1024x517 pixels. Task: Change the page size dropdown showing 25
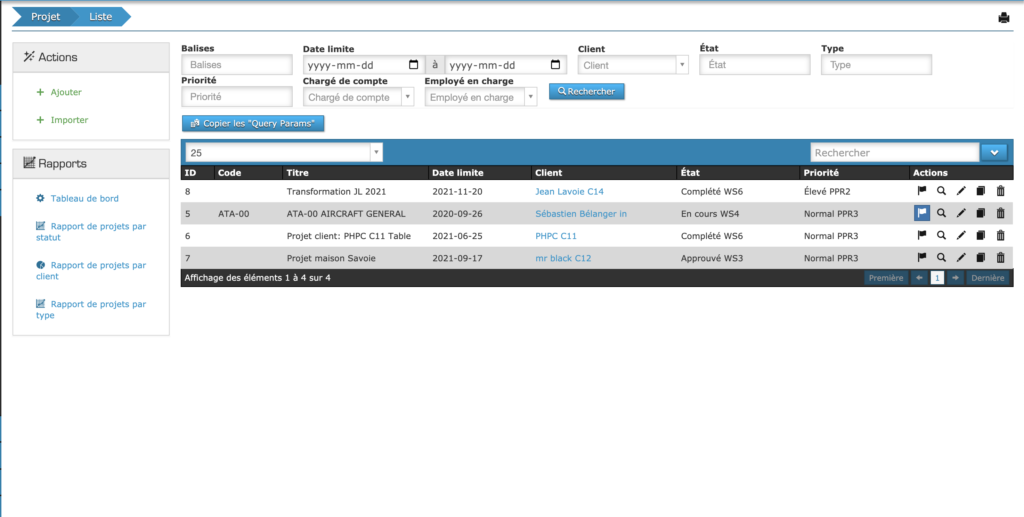pyautogui.click(x=283, y=153)
